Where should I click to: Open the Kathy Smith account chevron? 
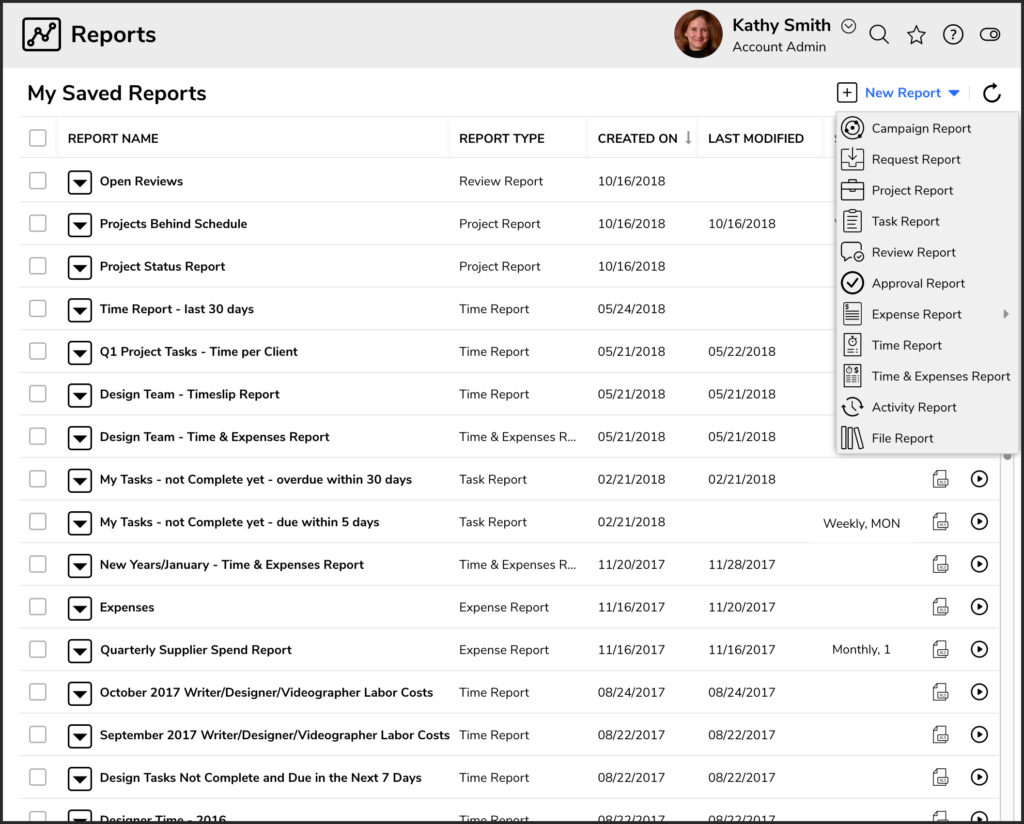point(848,25)
